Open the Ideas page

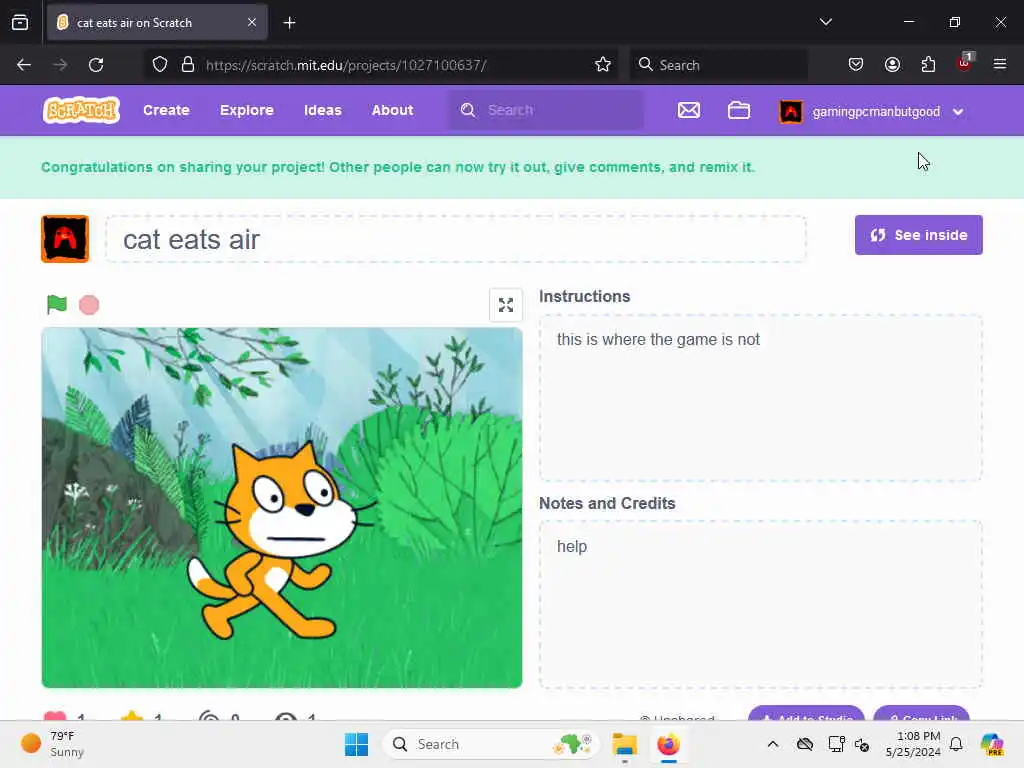323,110
